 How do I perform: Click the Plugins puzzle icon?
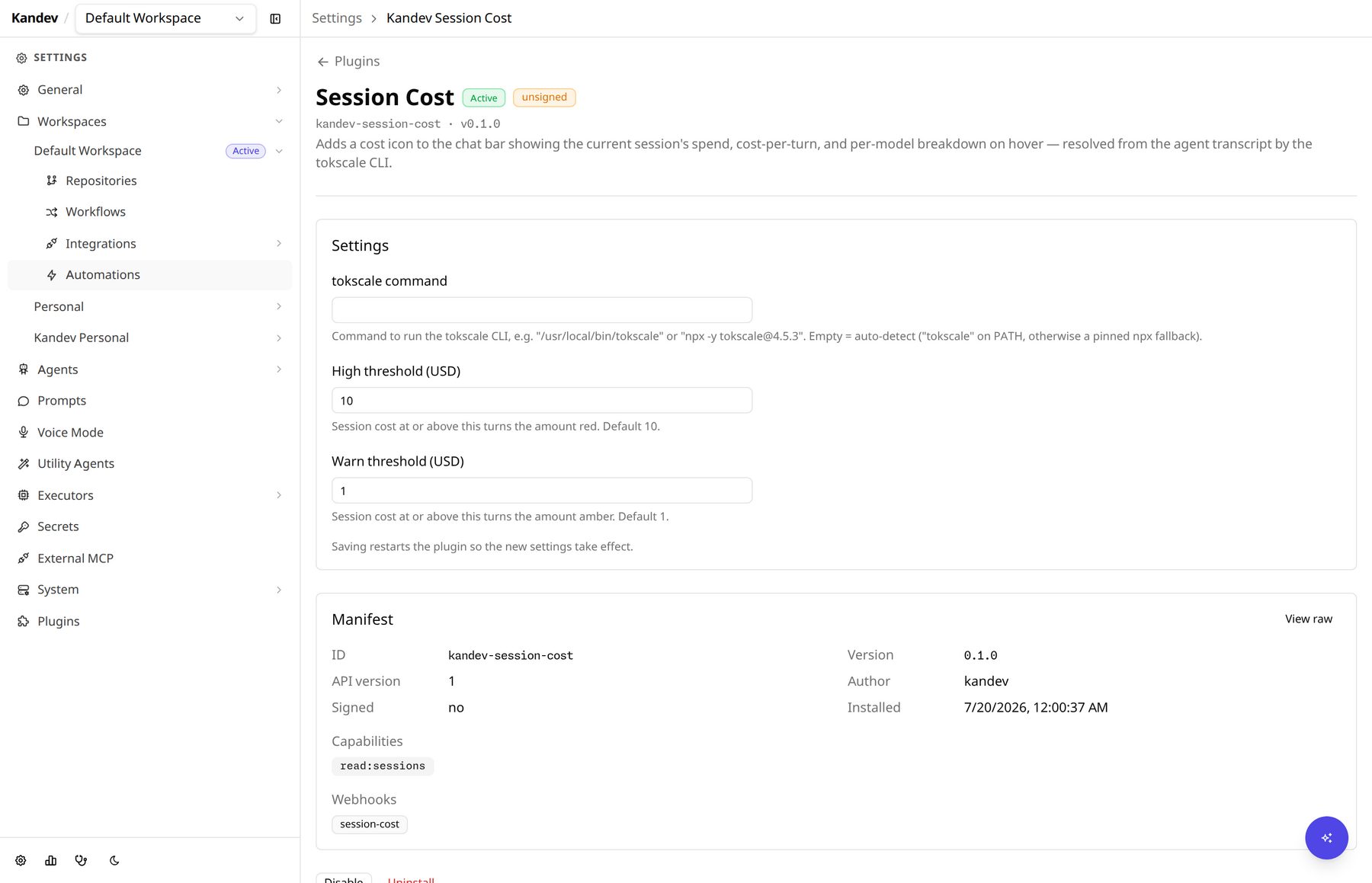tap(24, 622)
